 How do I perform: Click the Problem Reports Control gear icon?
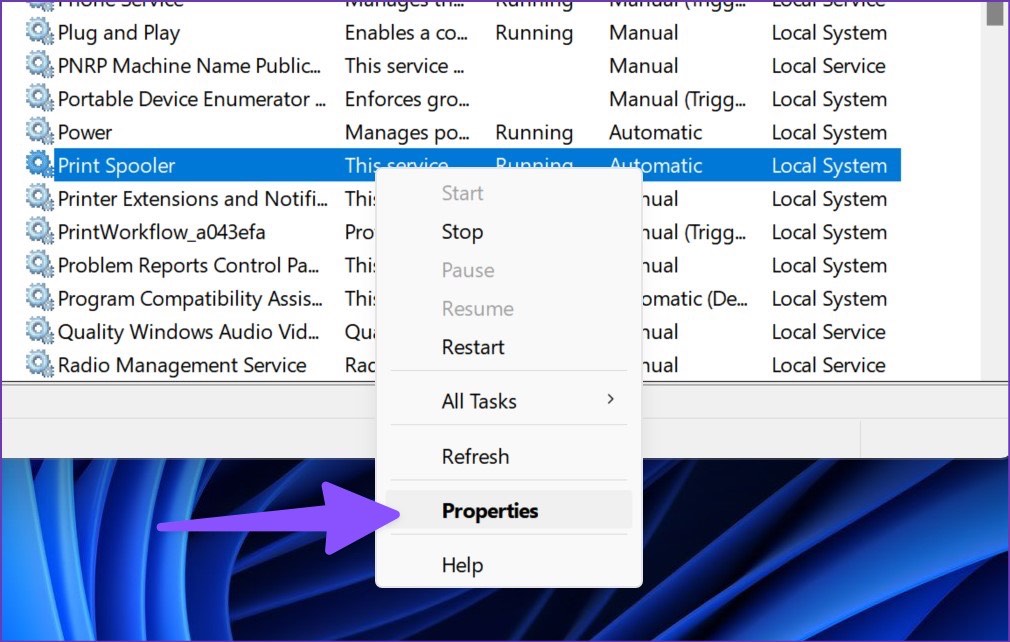[x=39, y=265]
